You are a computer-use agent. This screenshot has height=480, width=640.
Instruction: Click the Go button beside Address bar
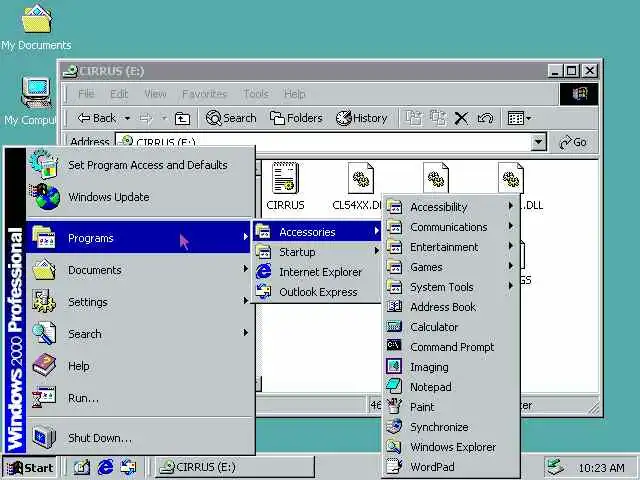(x=573, y=142)
